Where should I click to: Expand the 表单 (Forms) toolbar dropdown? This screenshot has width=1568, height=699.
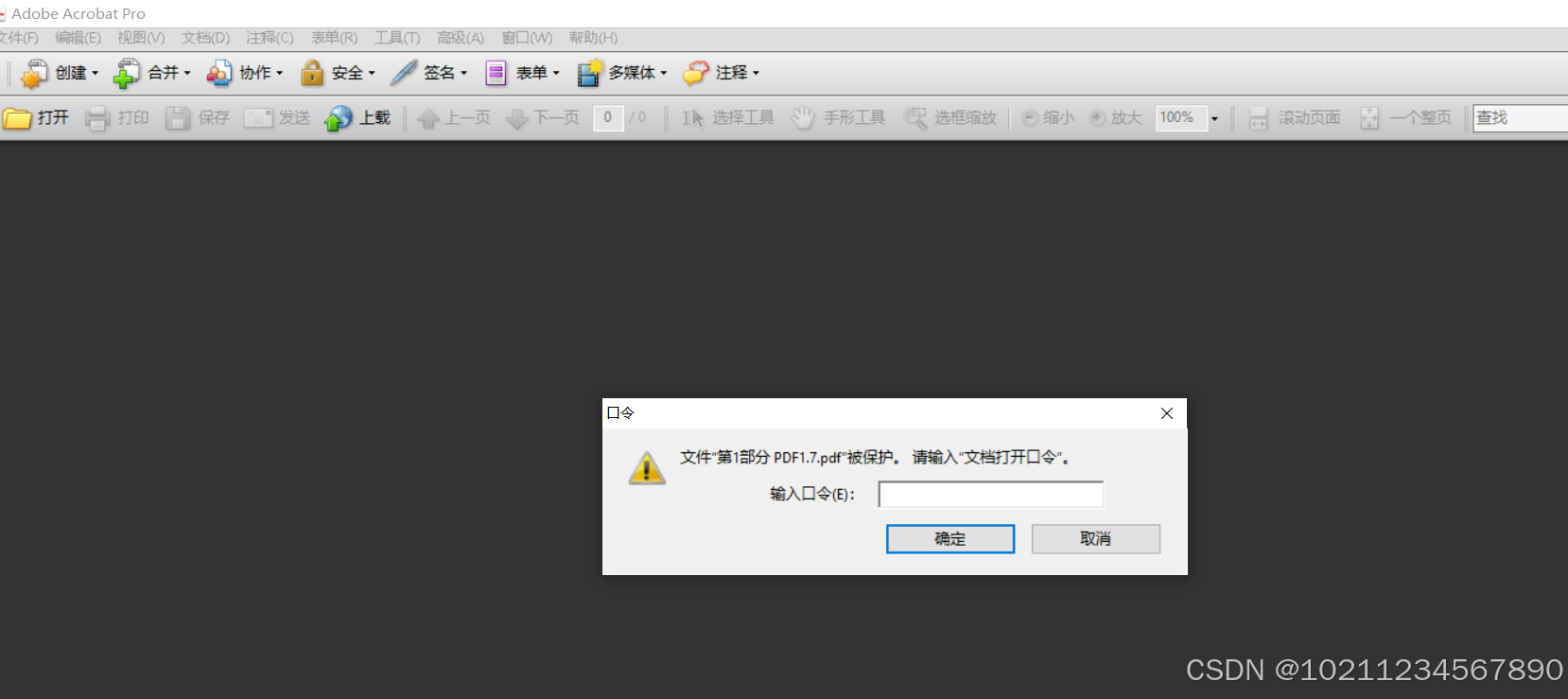[x=556, y=73]
